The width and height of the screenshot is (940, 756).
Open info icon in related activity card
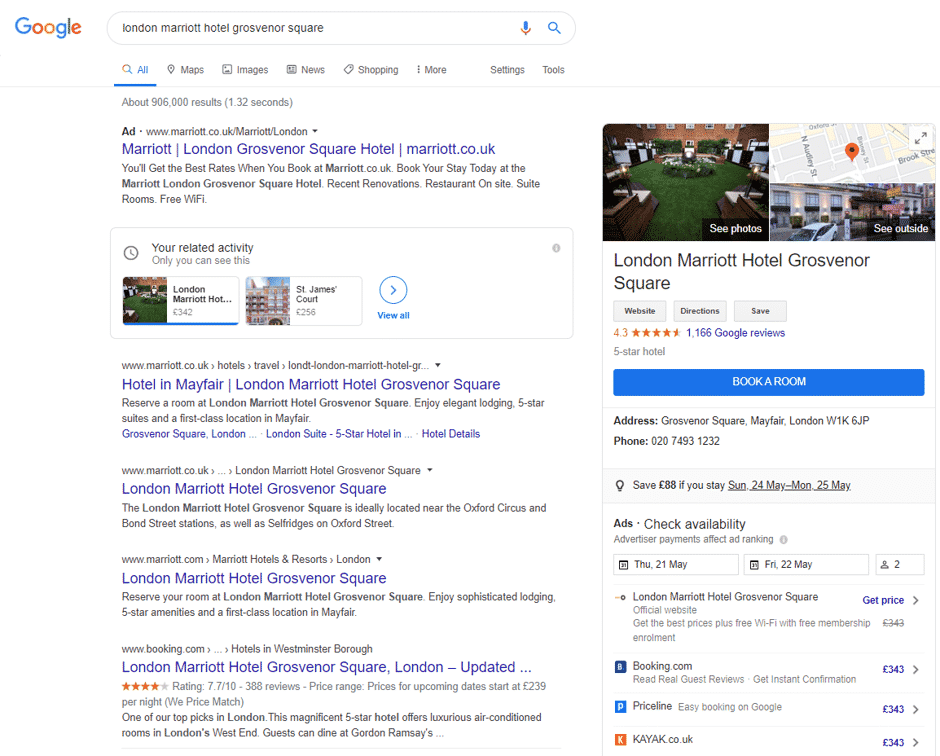click(556, 248)
